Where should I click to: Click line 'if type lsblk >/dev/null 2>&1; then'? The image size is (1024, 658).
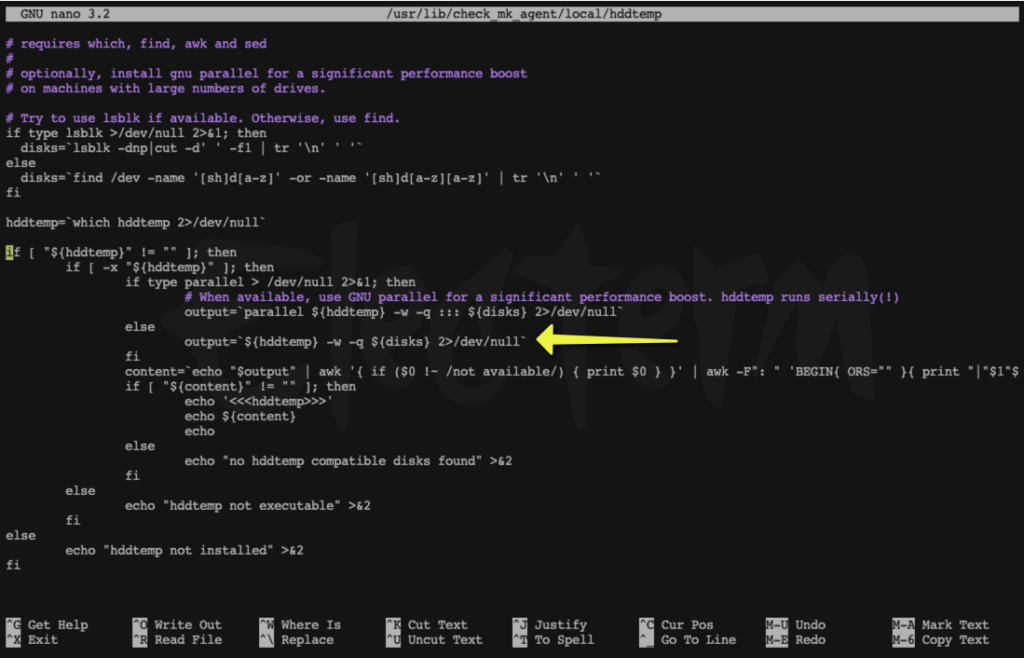click(136, 133)
